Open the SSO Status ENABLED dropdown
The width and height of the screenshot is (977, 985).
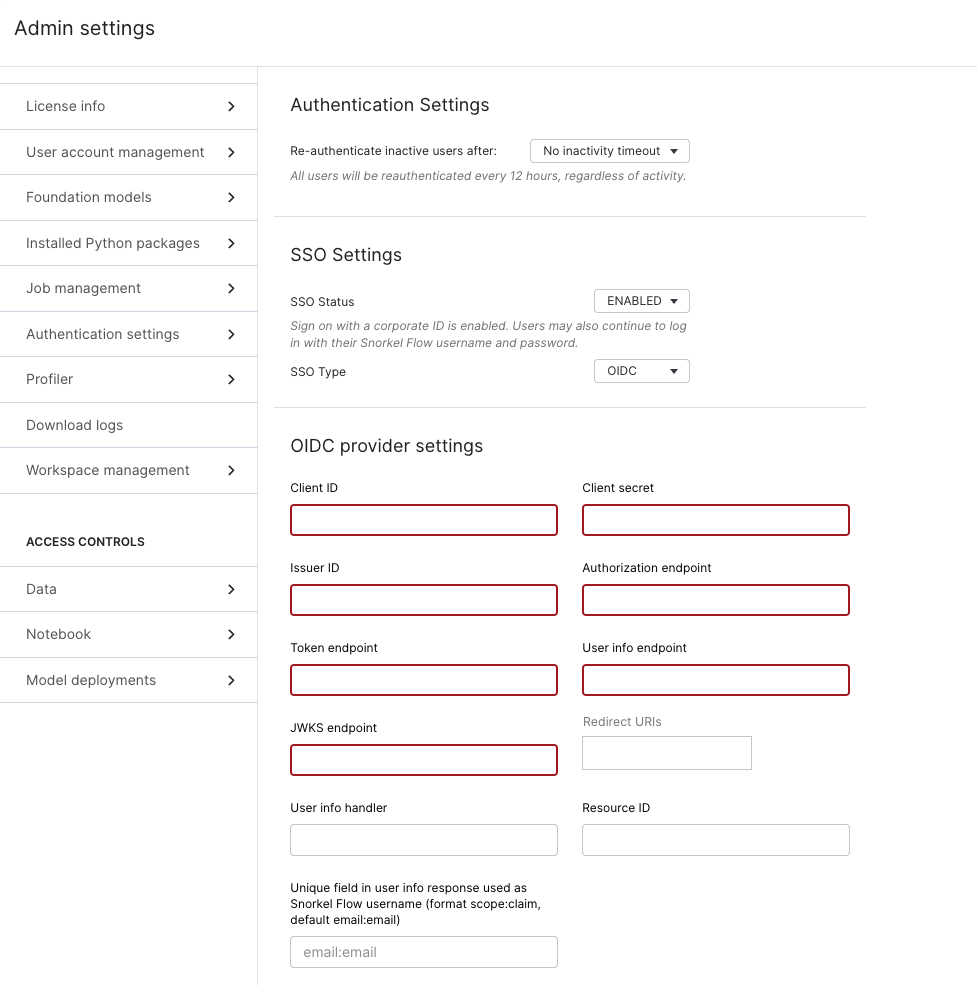pyautogui.click(x=641, y=301)
